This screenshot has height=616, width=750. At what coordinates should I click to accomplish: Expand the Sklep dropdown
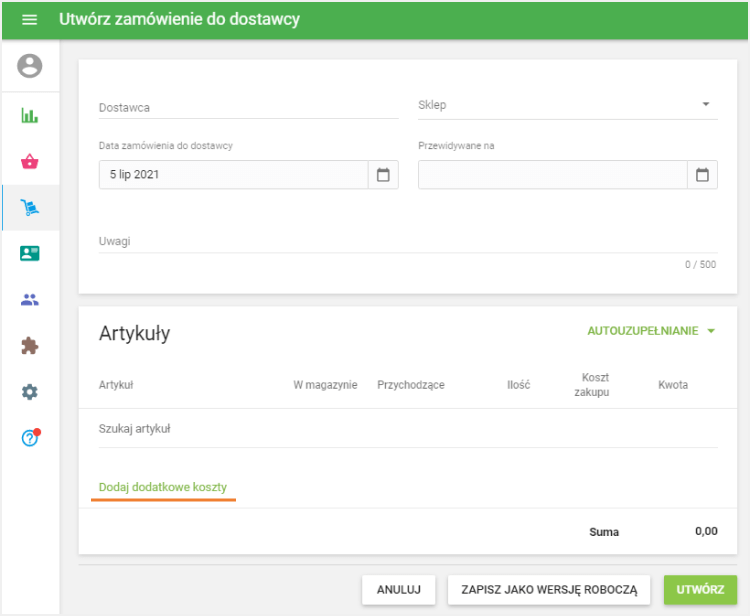click(x=705, y=105)
